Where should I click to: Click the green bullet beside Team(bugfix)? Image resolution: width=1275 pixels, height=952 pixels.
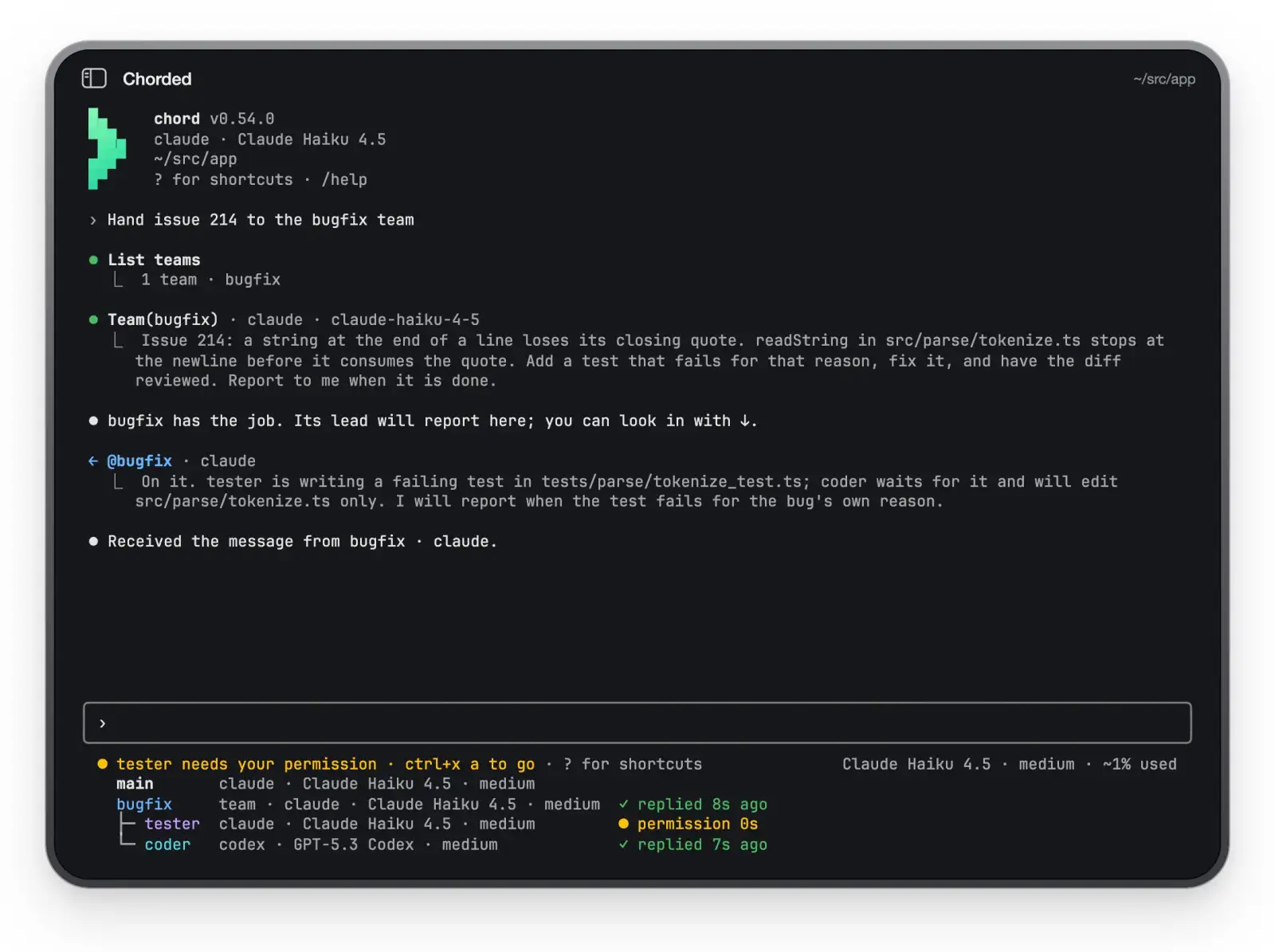(x=93, y=319)
